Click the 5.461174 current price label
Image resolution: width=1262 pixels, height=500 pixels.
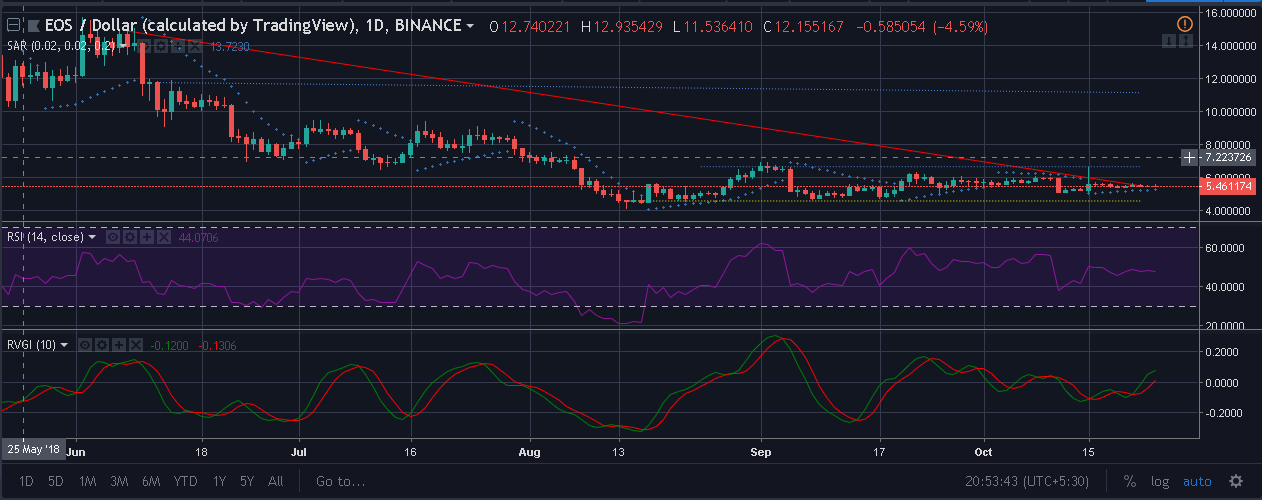click(1229, 186)
